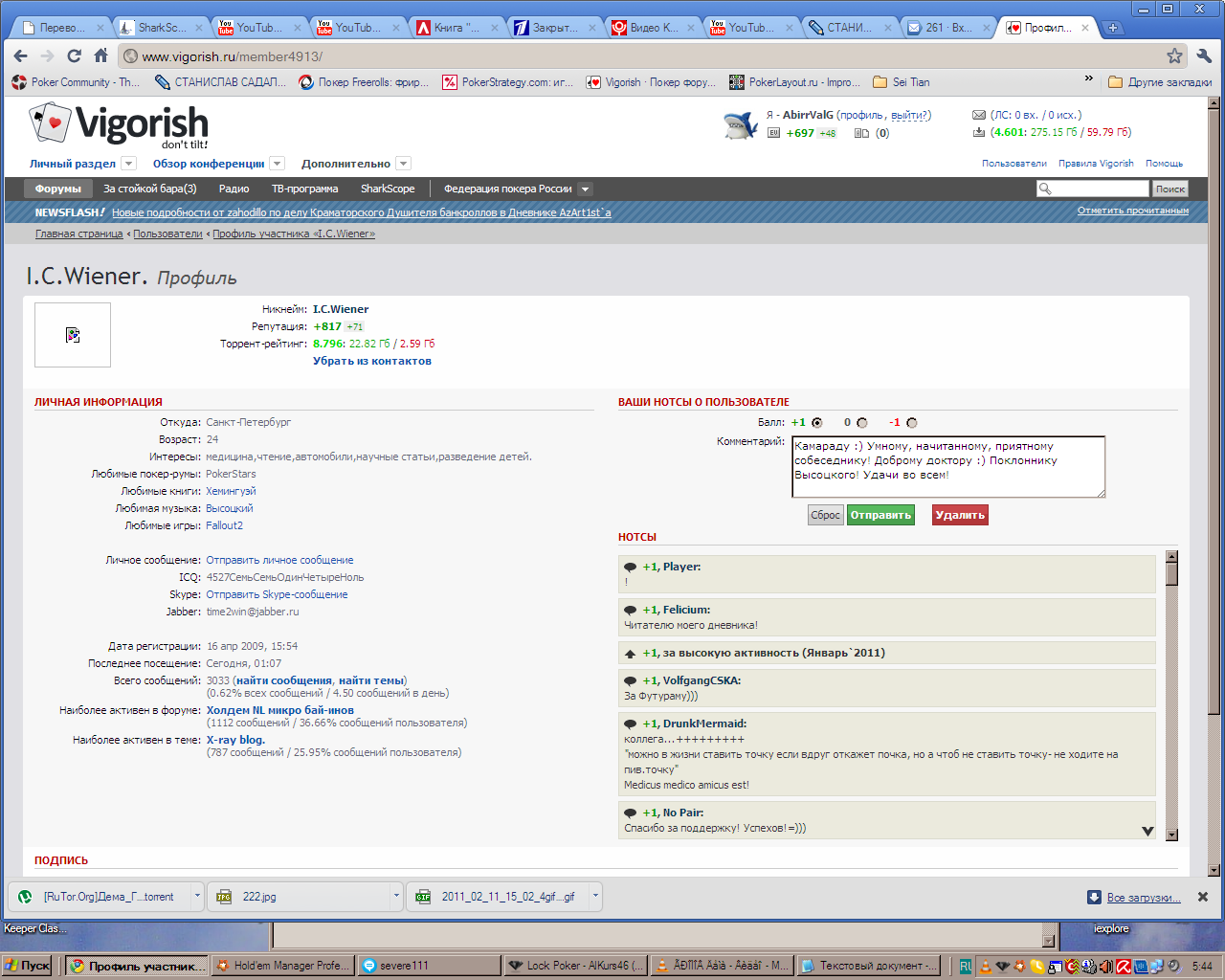Open the Радио navigation tab
The width and height of the screenshot is (1225, 980).
coord(234,189)
